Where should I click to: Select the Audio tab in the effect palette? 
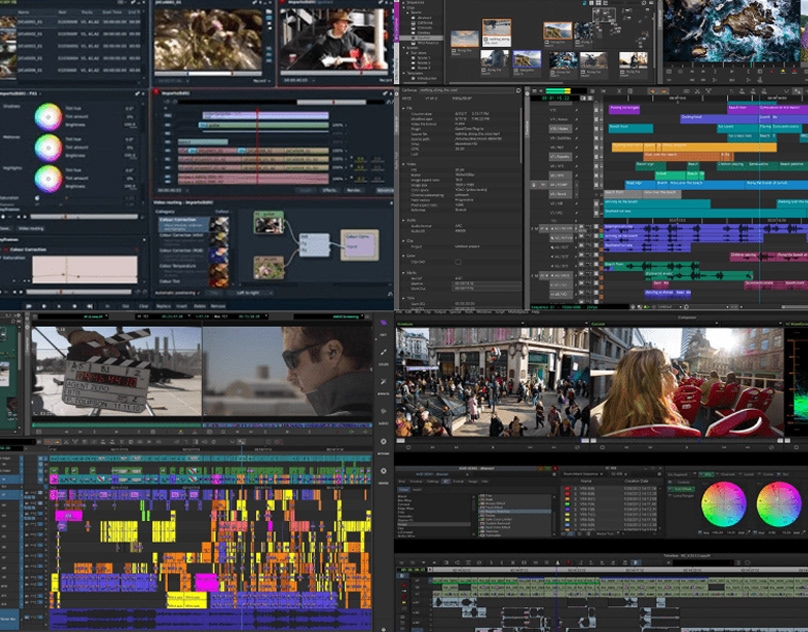pos(417,490)
